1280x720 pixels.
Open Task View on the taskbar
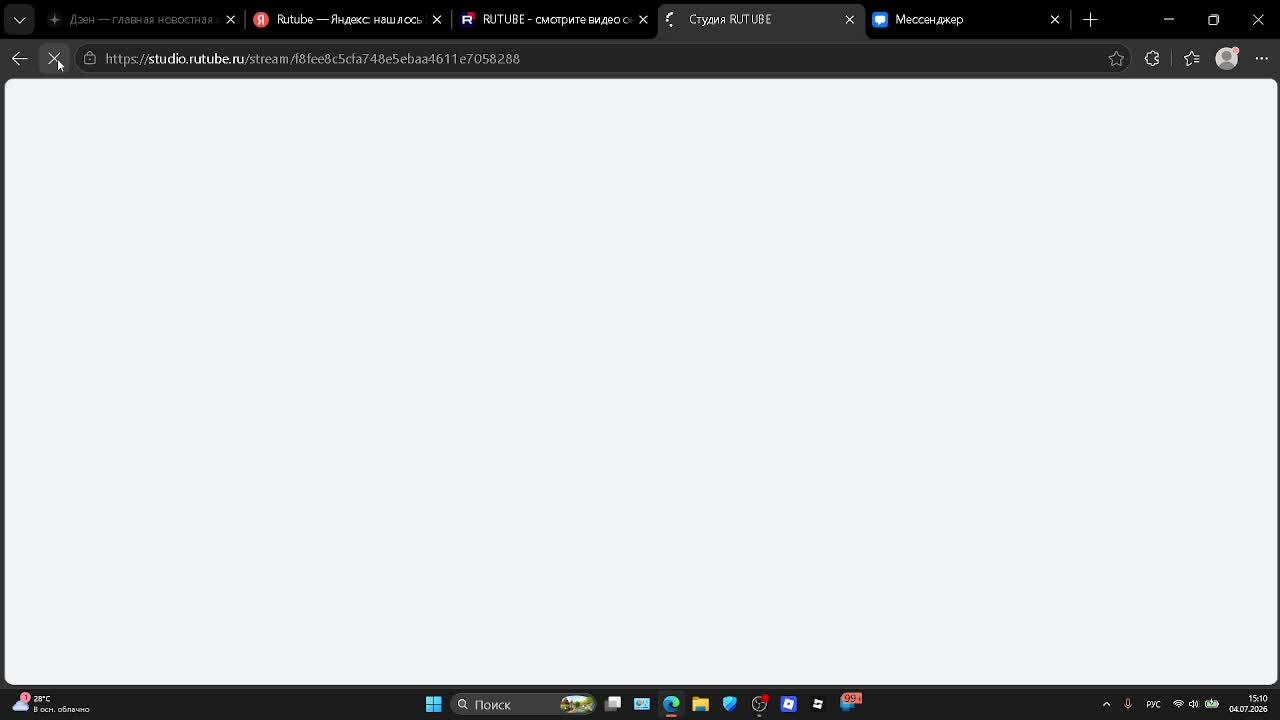613,704
